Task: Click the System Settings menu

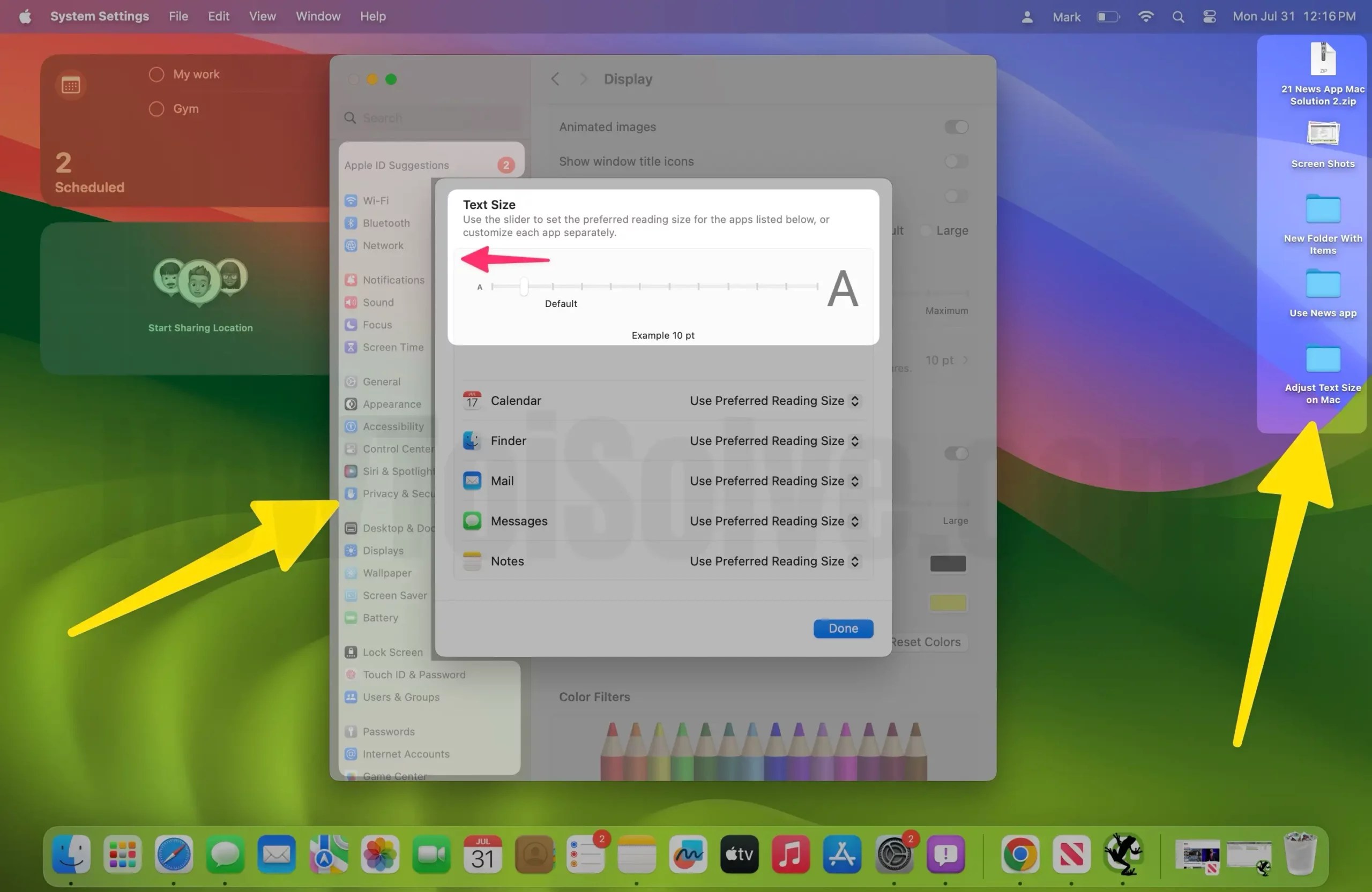Action: (99, 16)
